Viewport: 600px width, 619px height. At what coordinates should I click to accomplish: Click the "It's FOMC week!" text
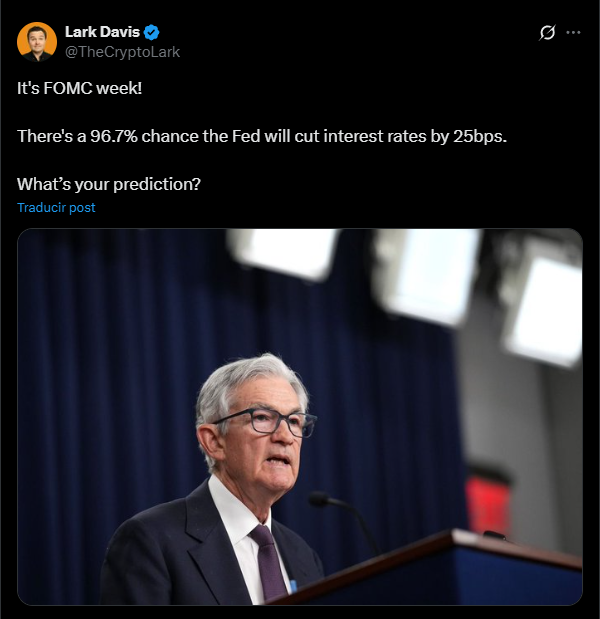[x=80, y=88]
